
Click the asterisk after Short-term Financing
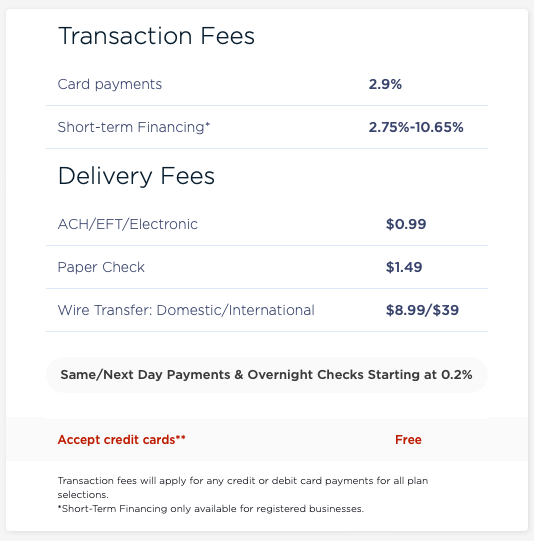click(x=208, y=124)
